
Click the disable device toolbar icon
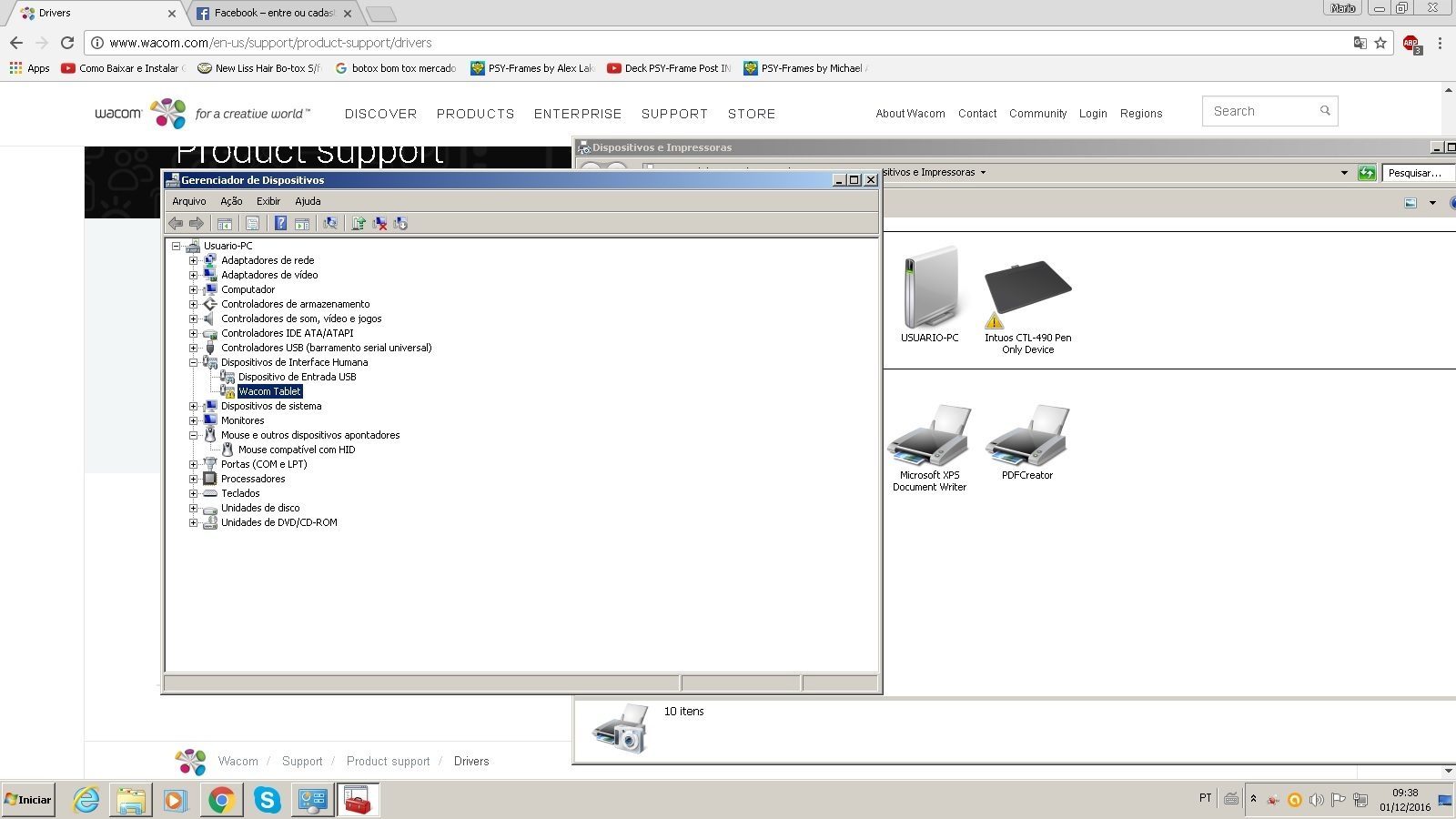point(400,223)
